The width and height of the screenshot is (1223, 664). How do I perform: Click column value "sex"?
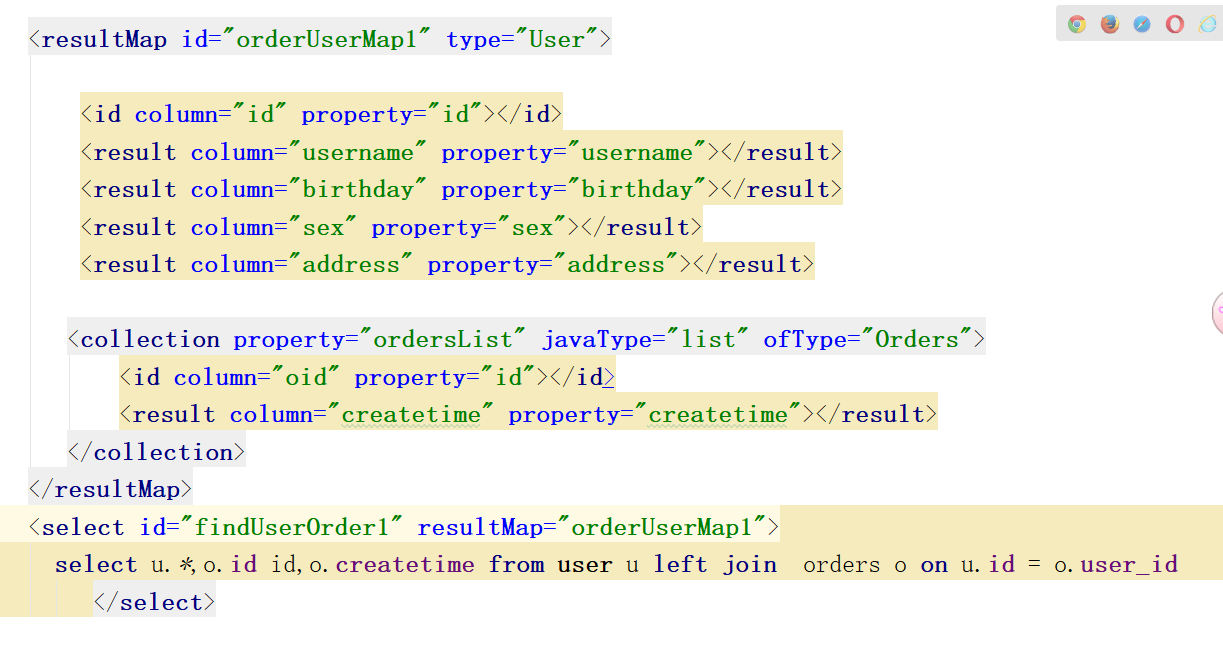click(x=323, y=227)
